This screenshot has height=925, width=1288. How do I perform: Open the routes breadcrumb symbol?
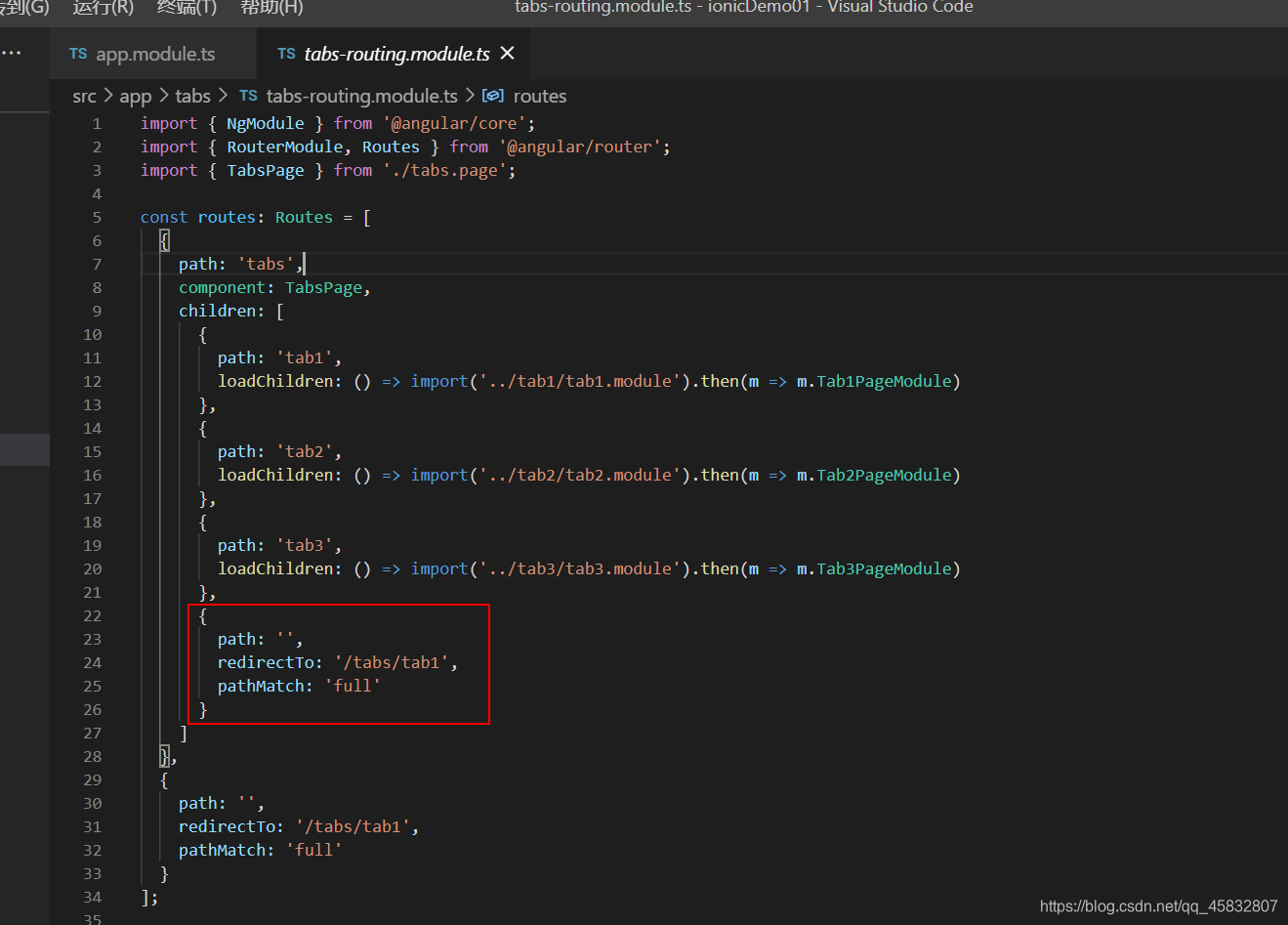[540, 96]
